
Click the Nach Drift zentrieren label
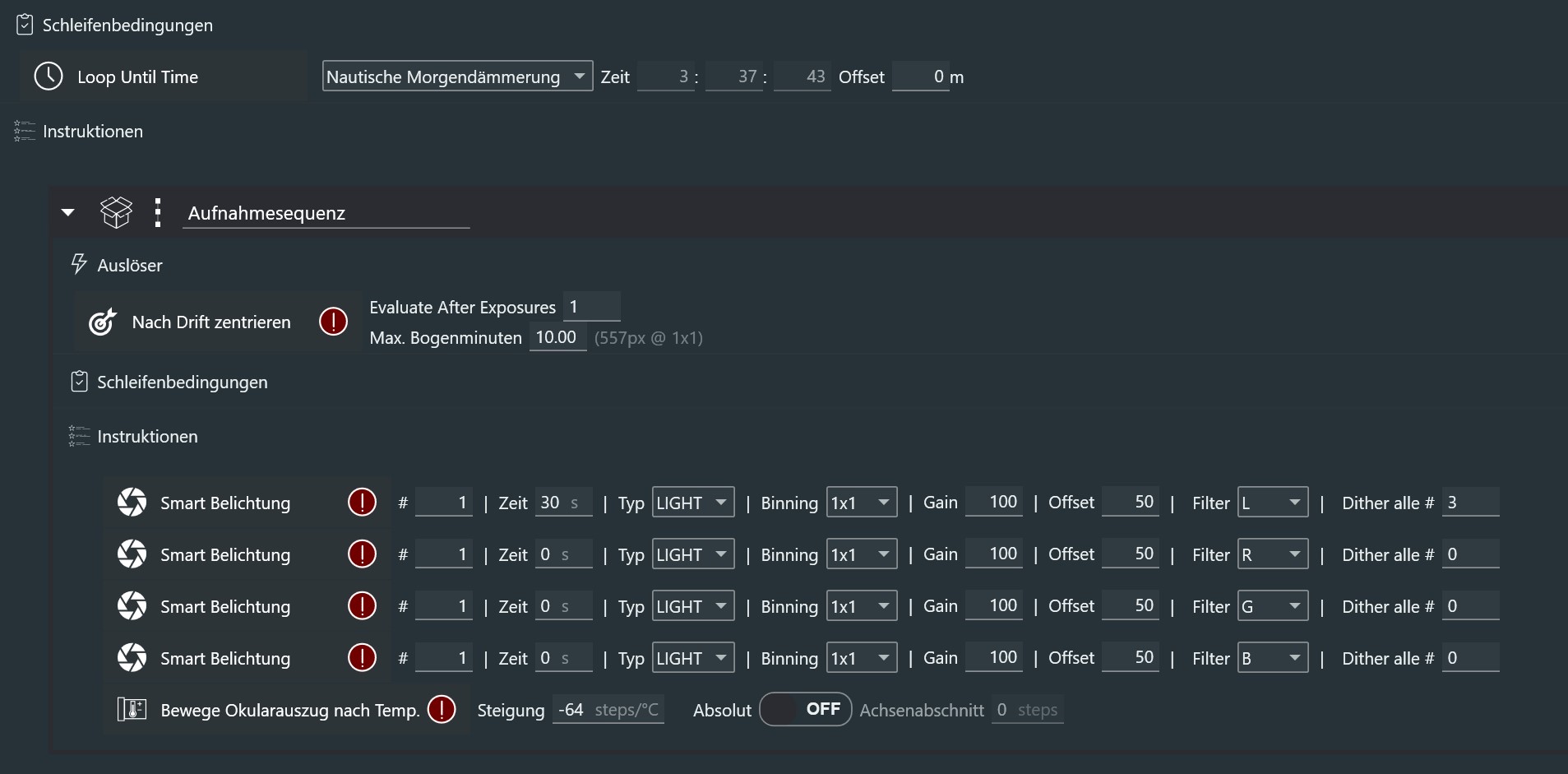click(x=211, y=322)
